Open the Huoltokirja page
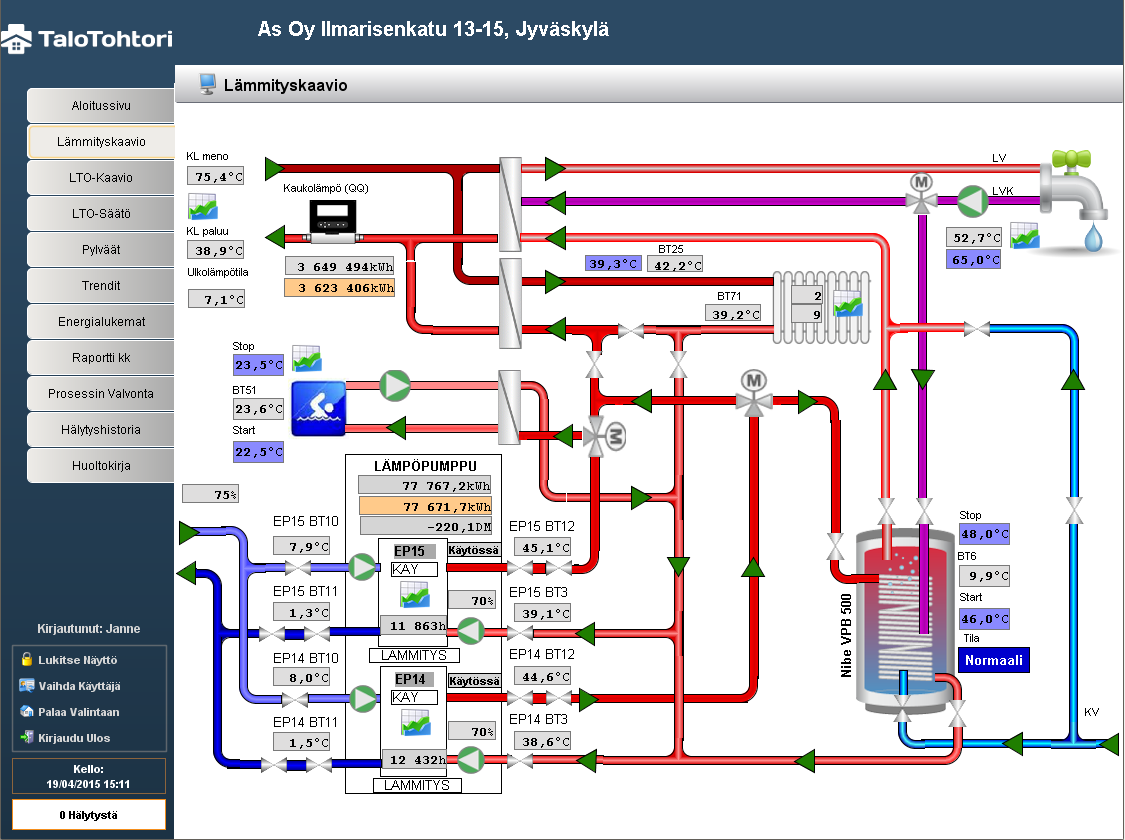 [x=100, y=465]
